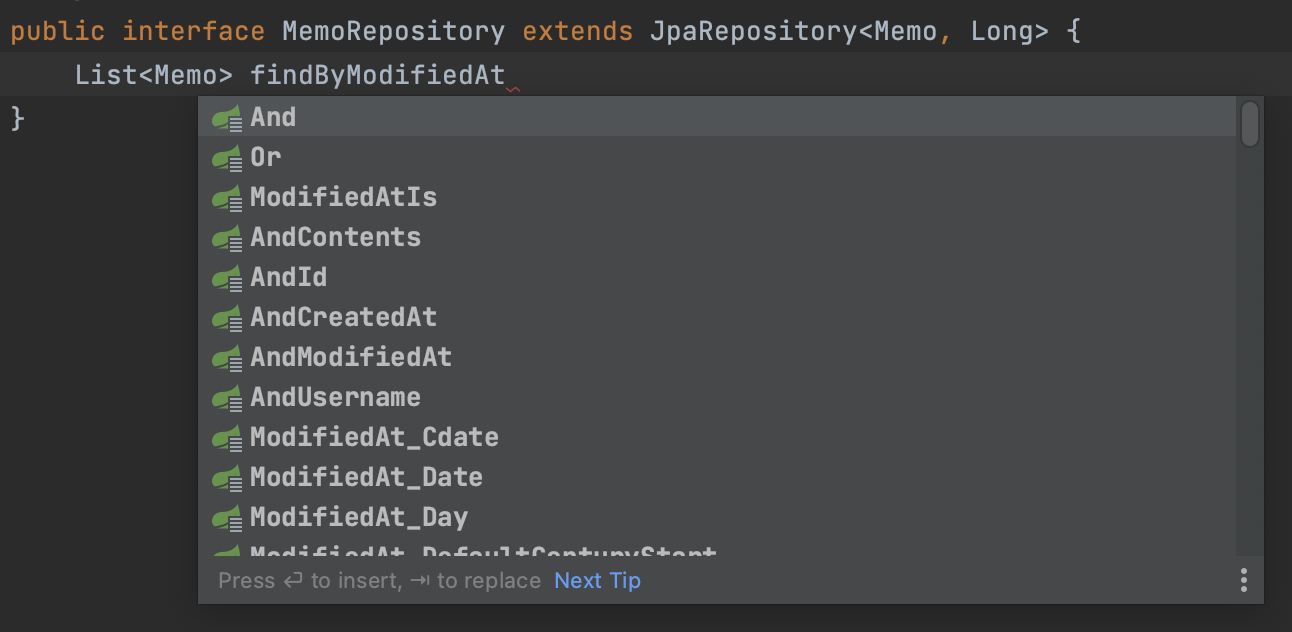Choose the ModifiedAtIs completion entry

(717, 197)
